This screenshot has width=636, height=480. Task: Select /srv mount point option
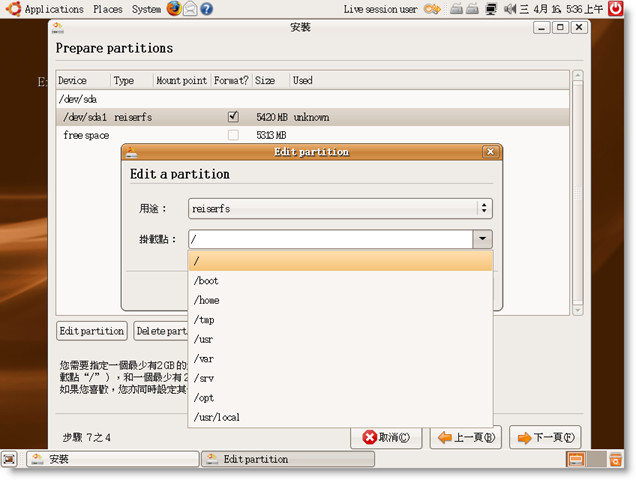(x=340, y=378)
